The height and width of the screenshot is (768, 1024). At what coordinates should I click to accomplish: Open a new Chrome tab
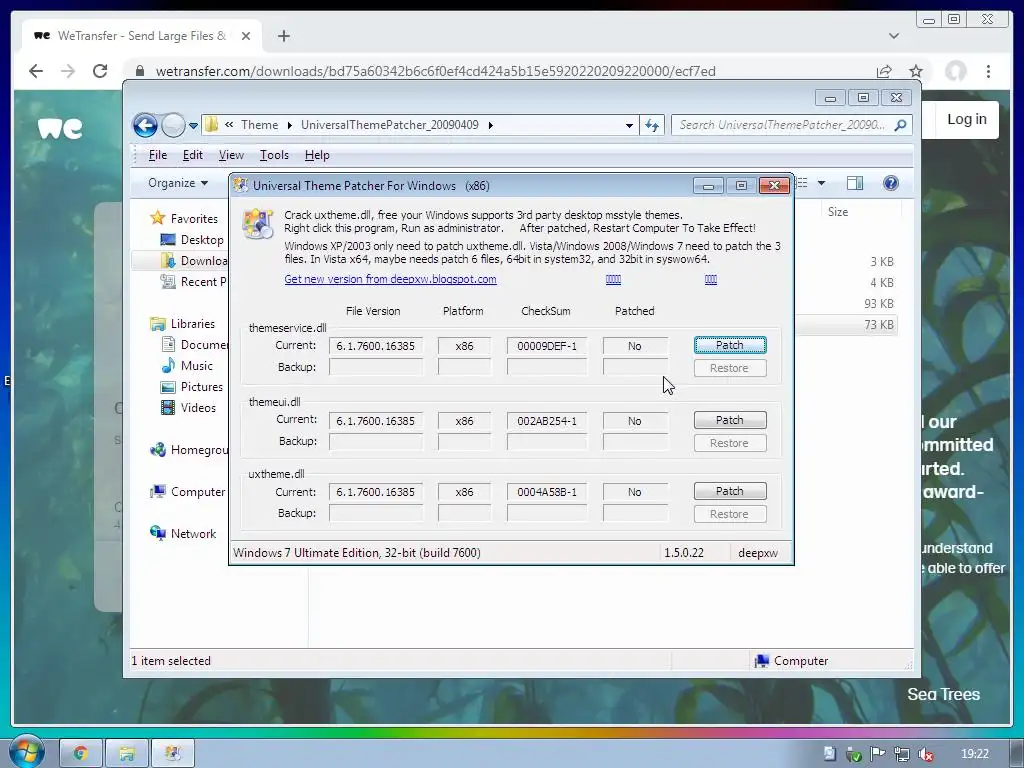(x=283, y=36)
